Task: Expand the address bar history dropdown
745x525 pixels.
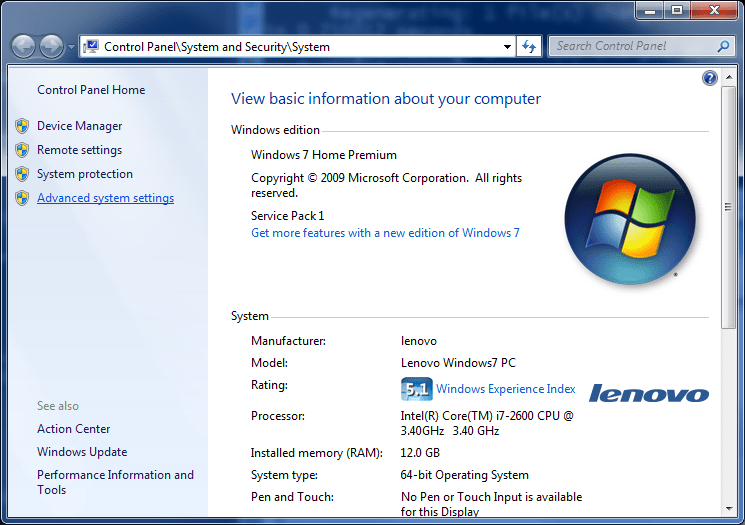Action: 507,47
